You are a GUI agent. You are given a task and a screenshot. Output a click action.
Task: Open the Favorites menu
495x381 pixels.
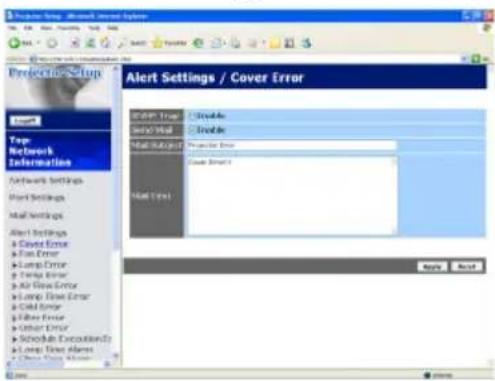coord(68,28)
